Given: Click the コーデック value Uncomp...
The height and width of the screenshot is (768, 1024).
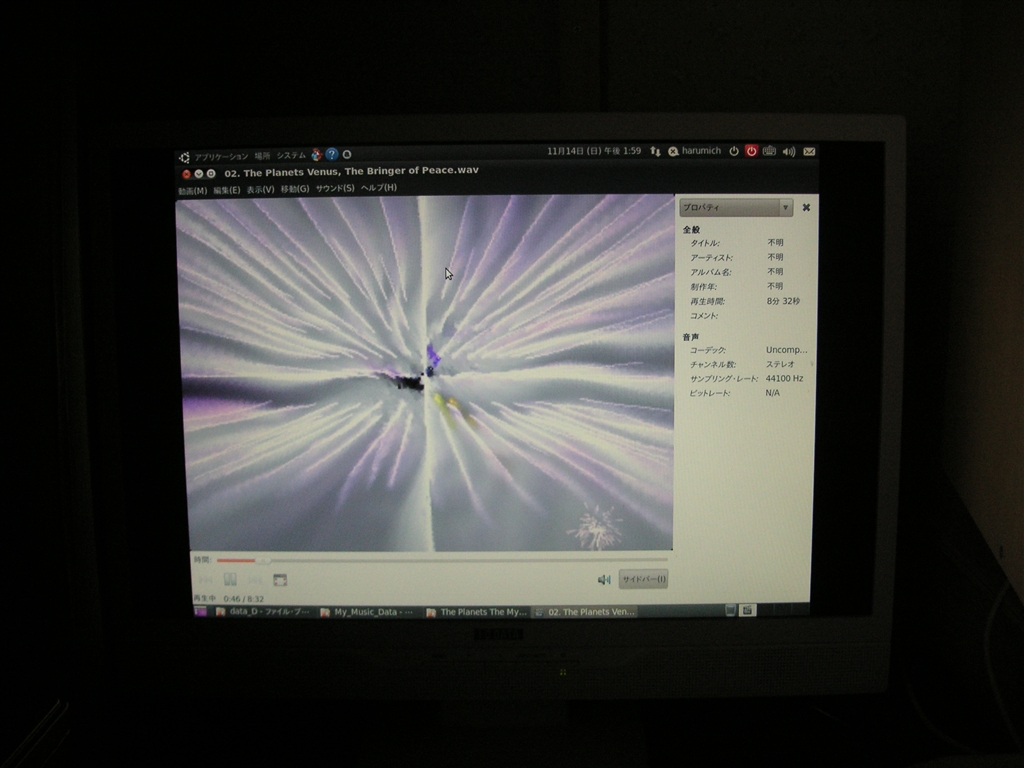Looking at the screenshot, I should (786, 350).
